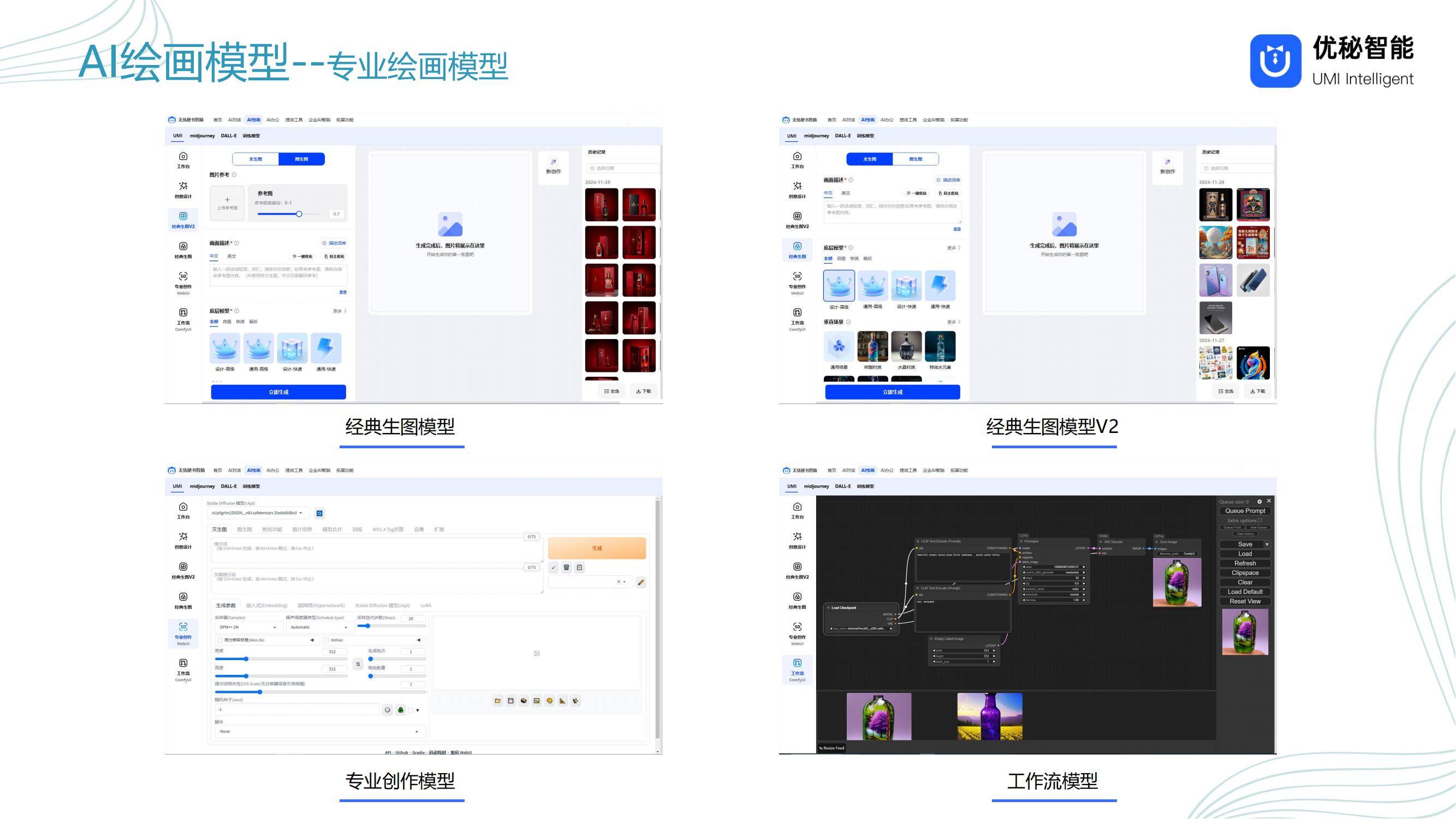This screenshot has width=1456, height=819.
Task: Adjust the 参考图 reference strength slider handle
Action: point(299,214)
